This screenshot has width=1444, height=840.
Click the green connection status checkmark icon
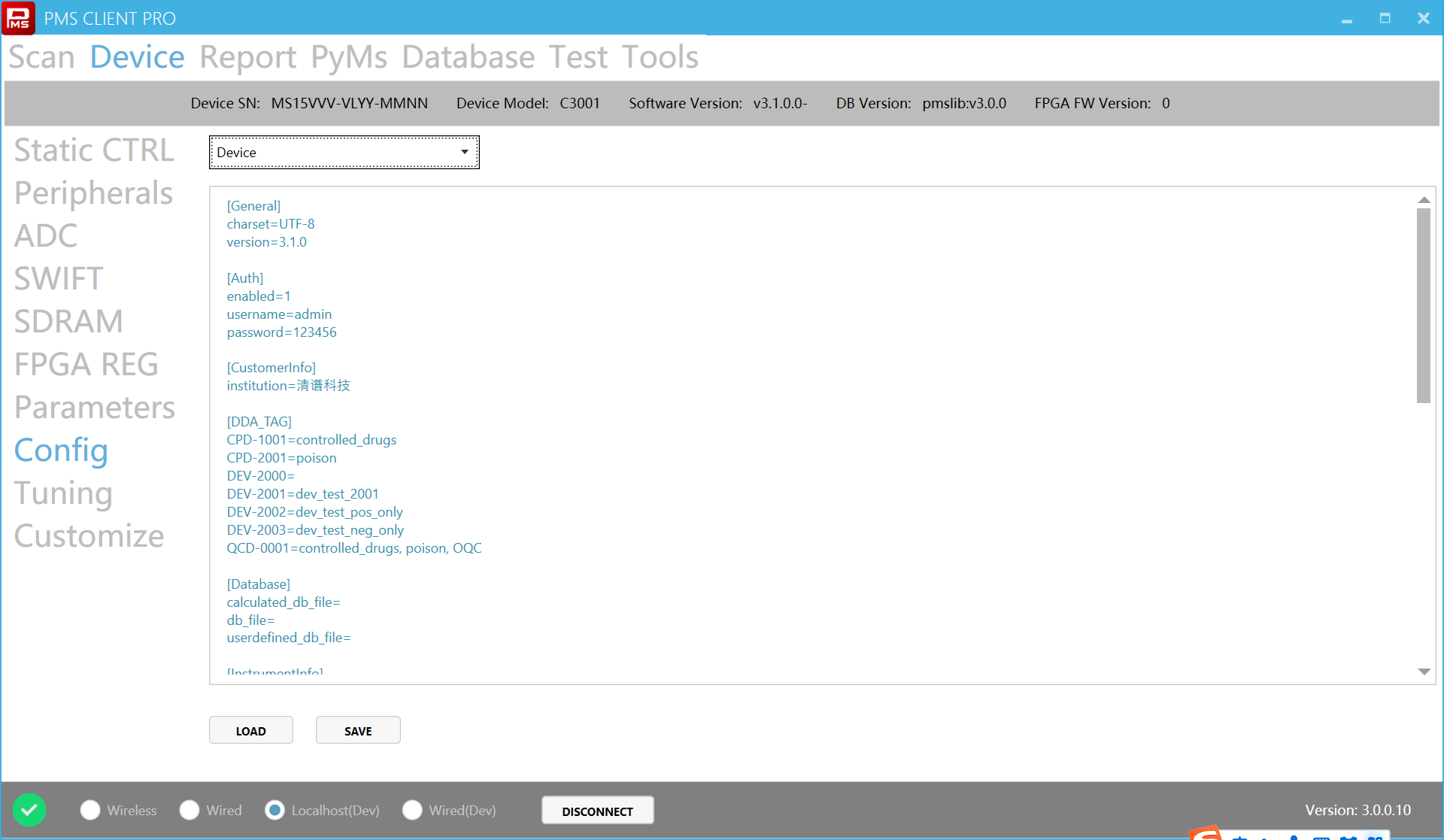[29, 810]
